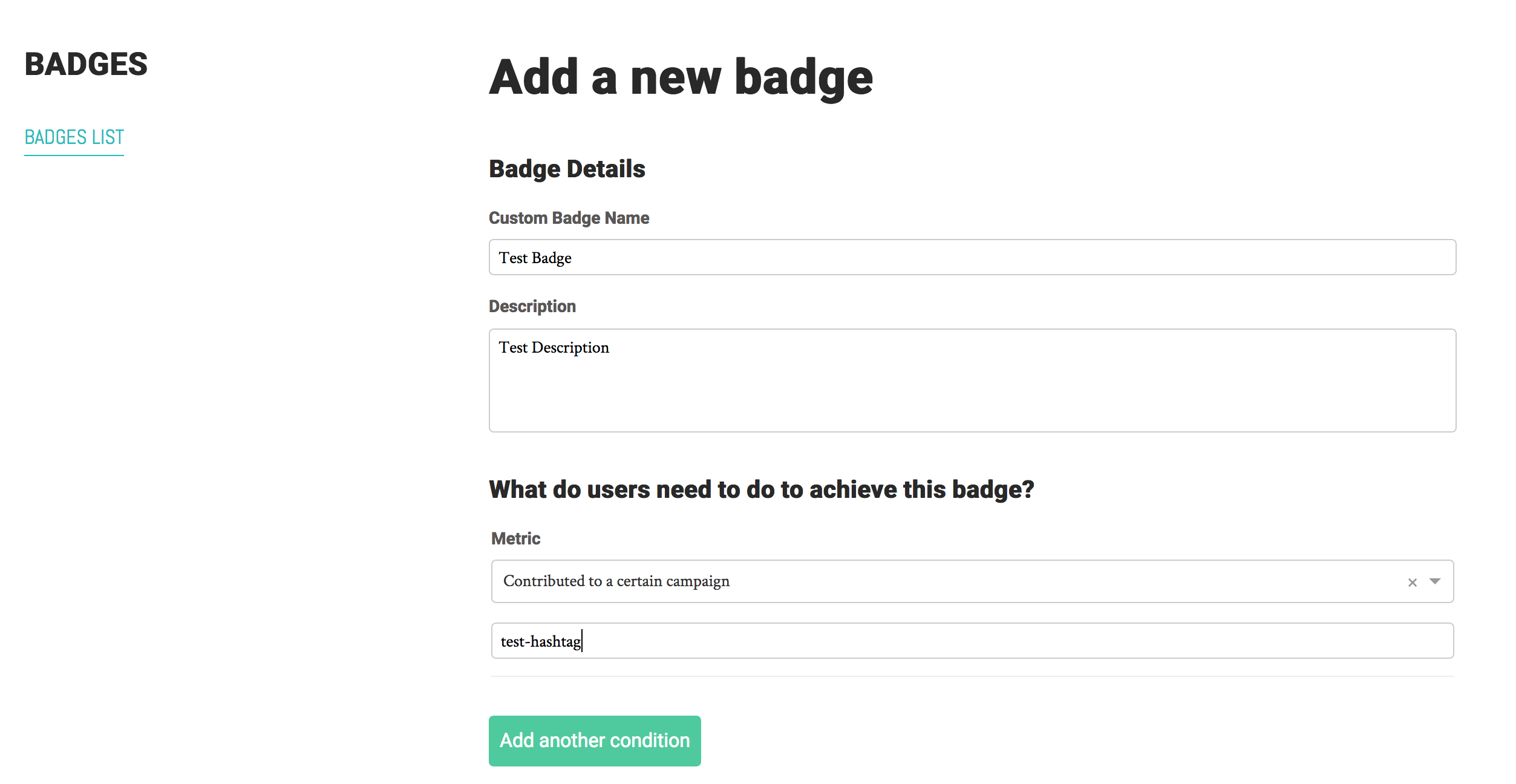Click the 'Contributed to a certain campaign' option
Screen dimensions: 1516x784
615,580
